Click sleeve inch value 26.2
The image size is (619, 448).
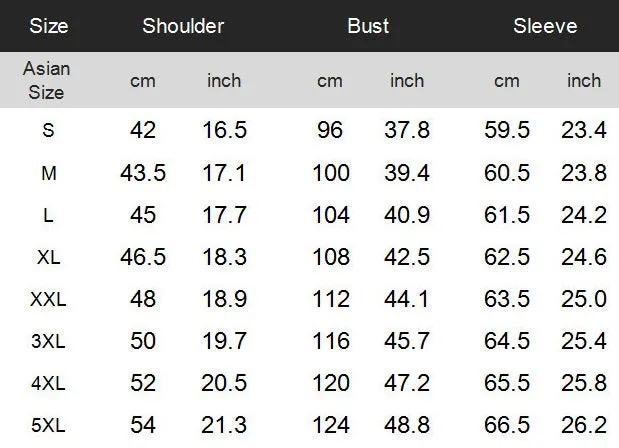[584, 425]
